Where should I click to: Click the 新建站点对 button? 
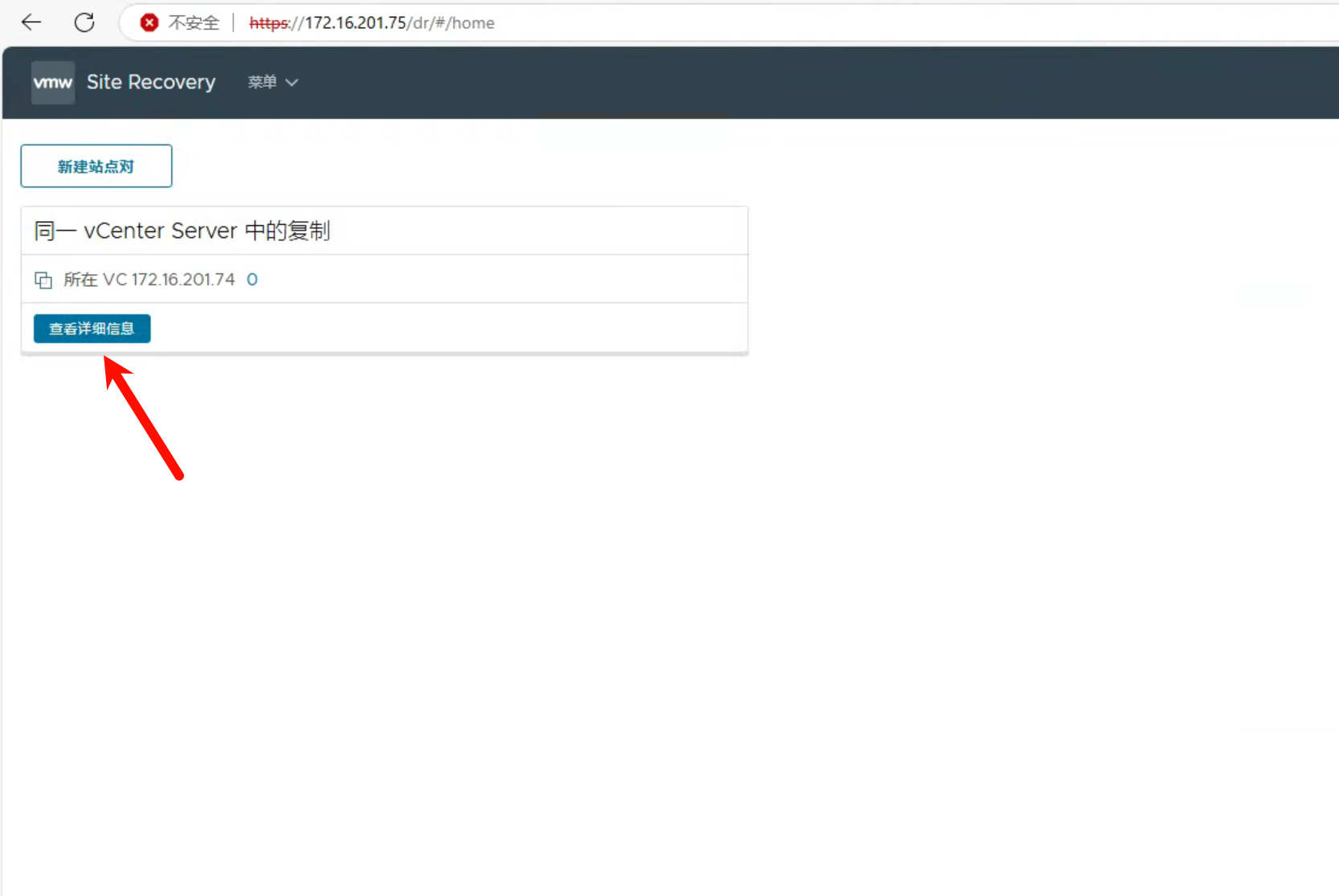tap(96, 166)
